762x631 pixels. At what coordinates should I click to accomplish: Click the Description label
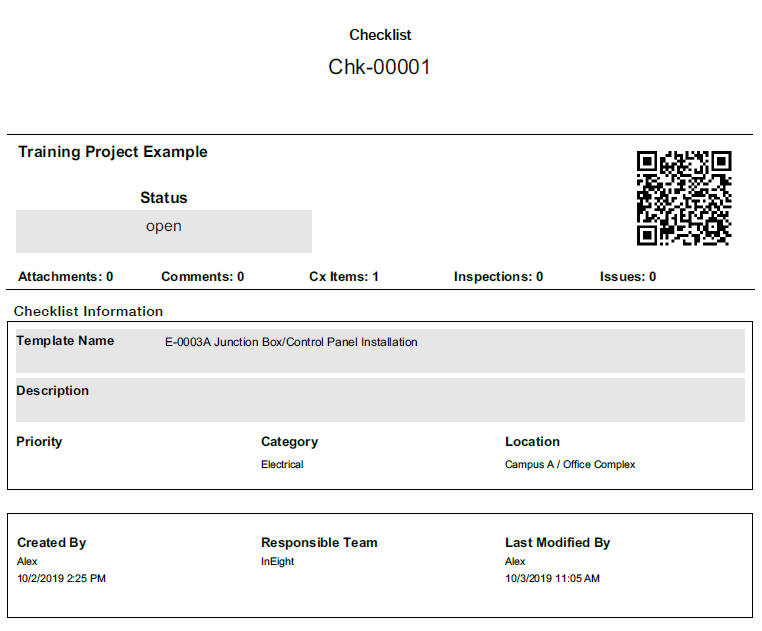point(52,391)
